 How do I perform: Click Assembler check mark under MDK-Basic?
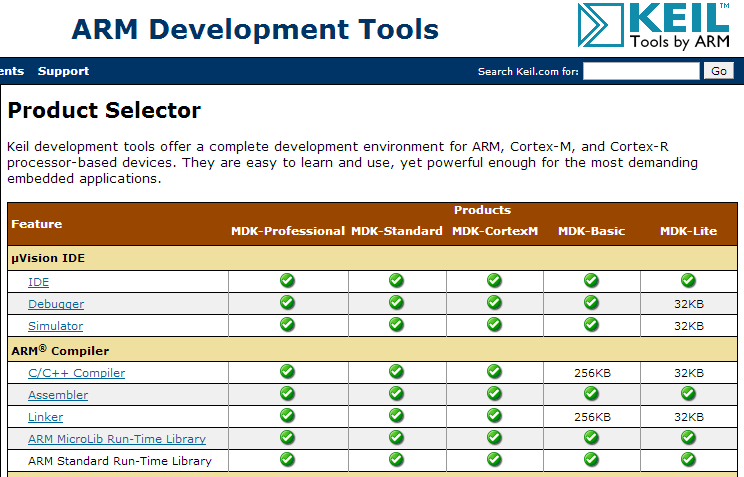pyautogui.click(x=591, y=393)
